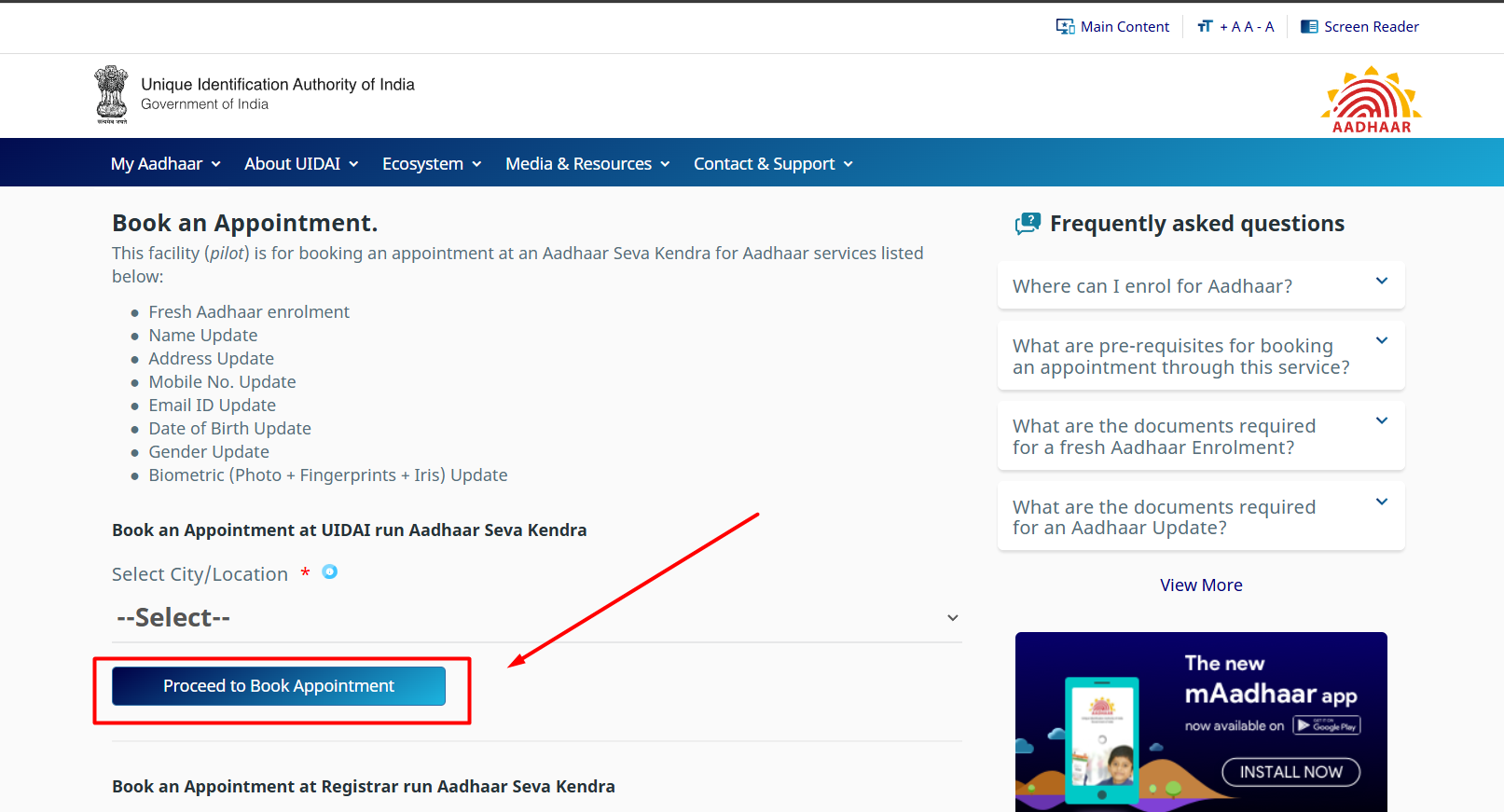This screenshot has width=1504, height=812.
Task: Open the Select City/Location dropdown
Action: [536, 618]
